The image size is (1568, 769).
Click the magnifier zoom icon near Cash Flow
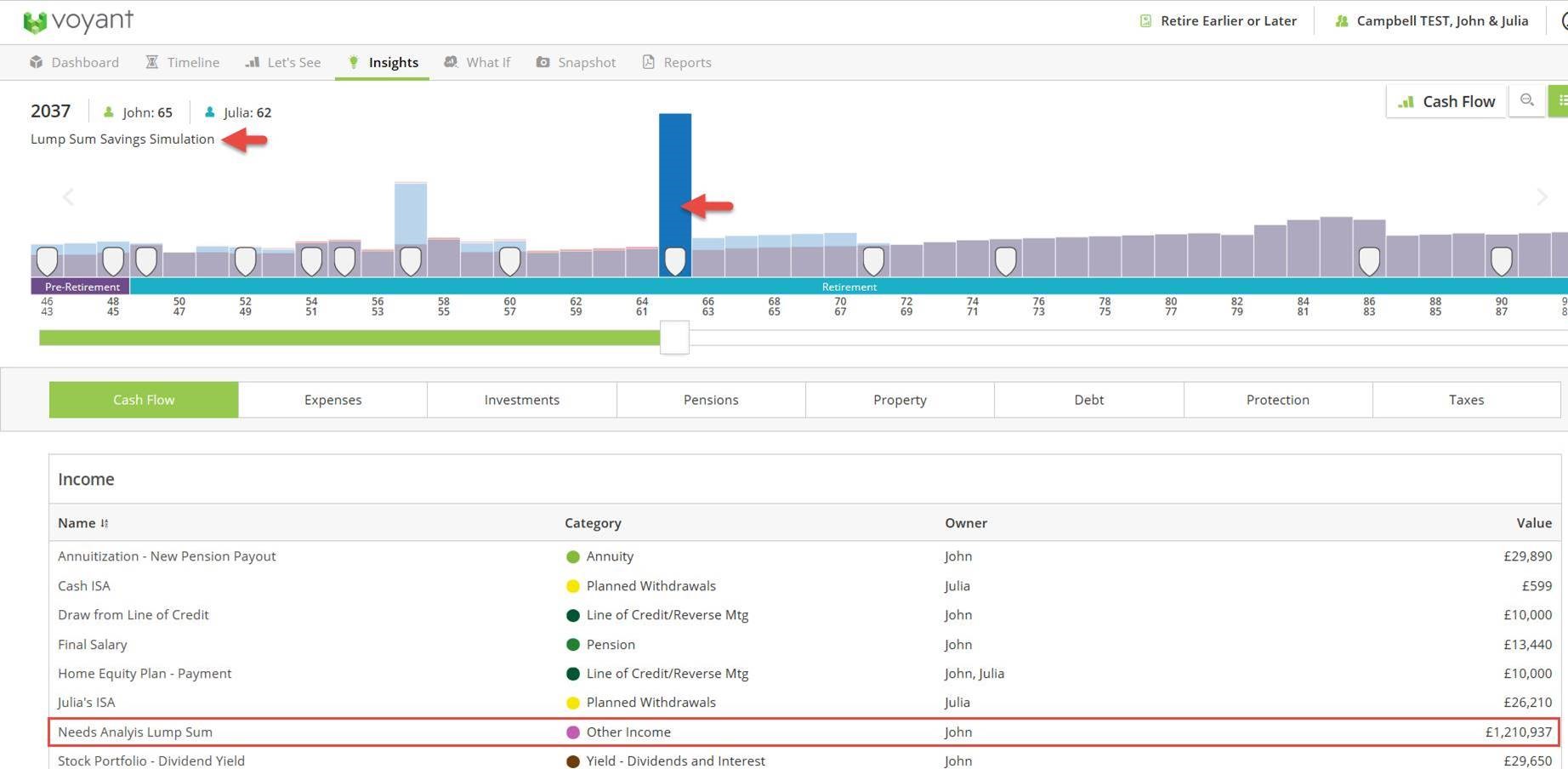(1527, 100)
